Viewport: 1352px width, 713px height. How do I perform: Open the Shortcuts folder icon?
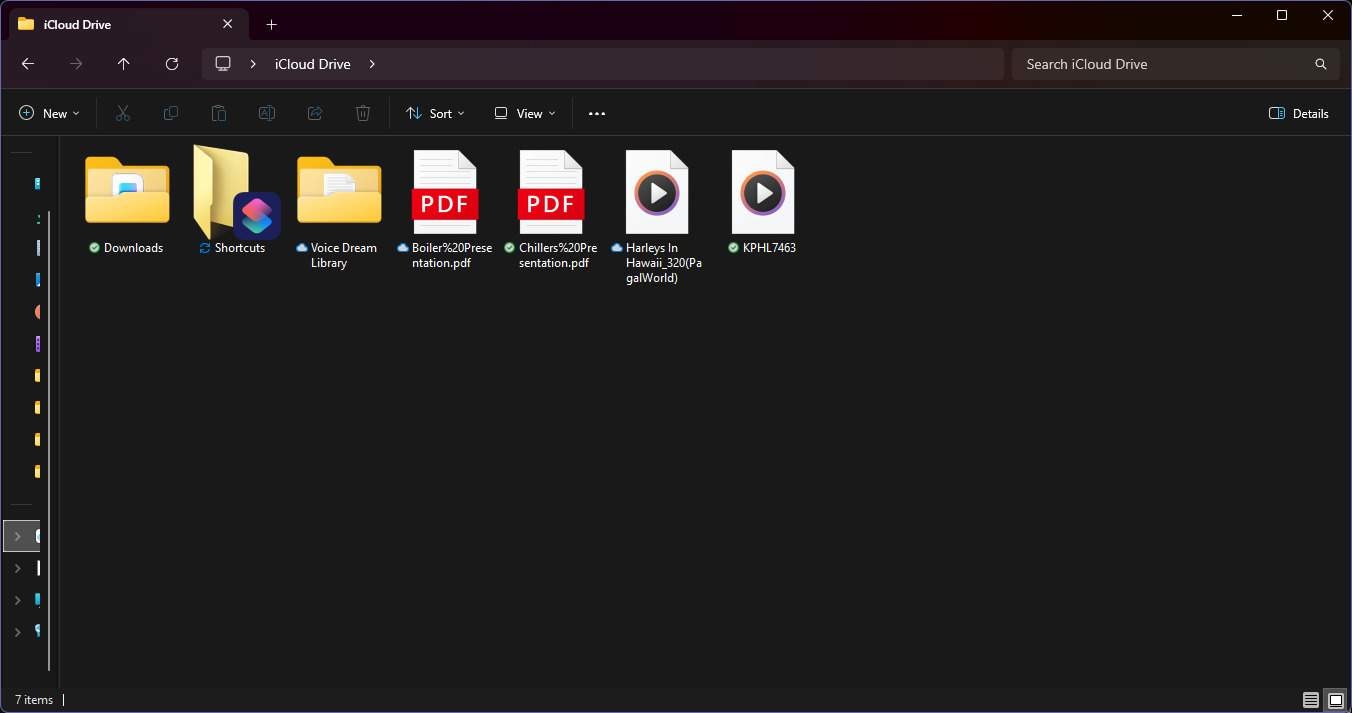pyautogui.click(x=236, y=192)
